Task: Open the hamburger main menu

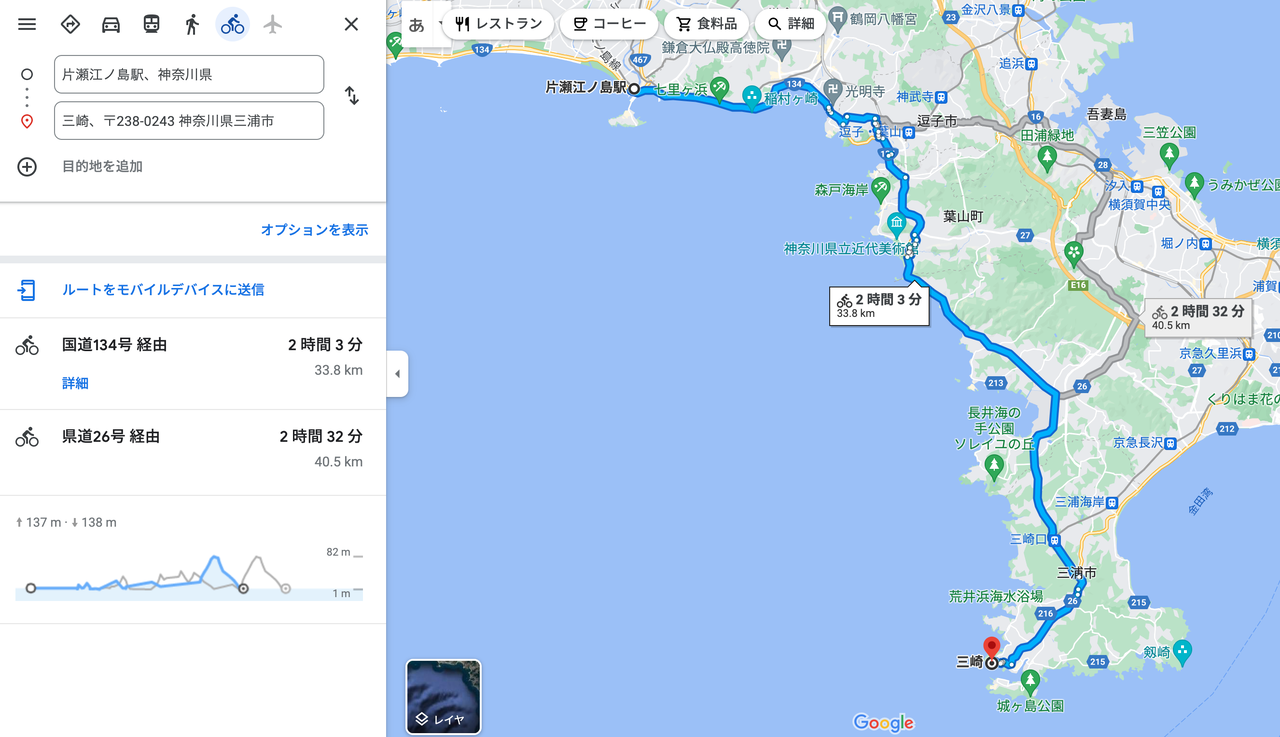Action: pyautogui.click(x=27, y=24)
